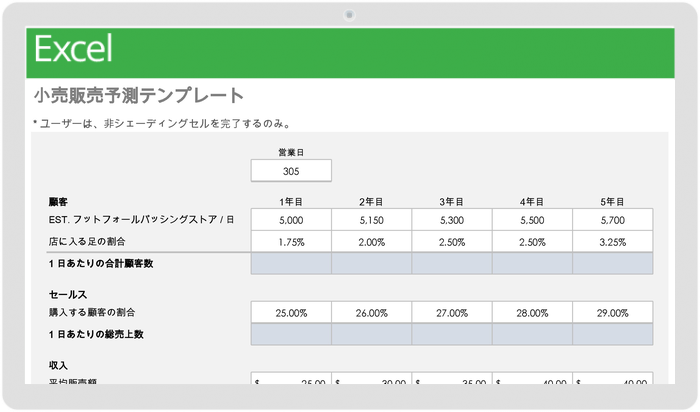Image resolution: width=700 pixels, height=412 pixels.
Task: Click the 収入 section heading
Action: coord(58,365)
